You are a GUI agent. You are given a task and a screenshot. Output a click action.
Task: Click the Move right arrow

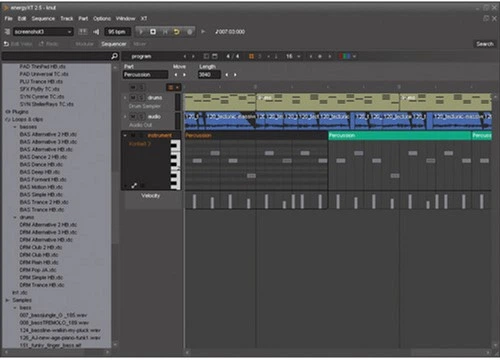[184, 75]
